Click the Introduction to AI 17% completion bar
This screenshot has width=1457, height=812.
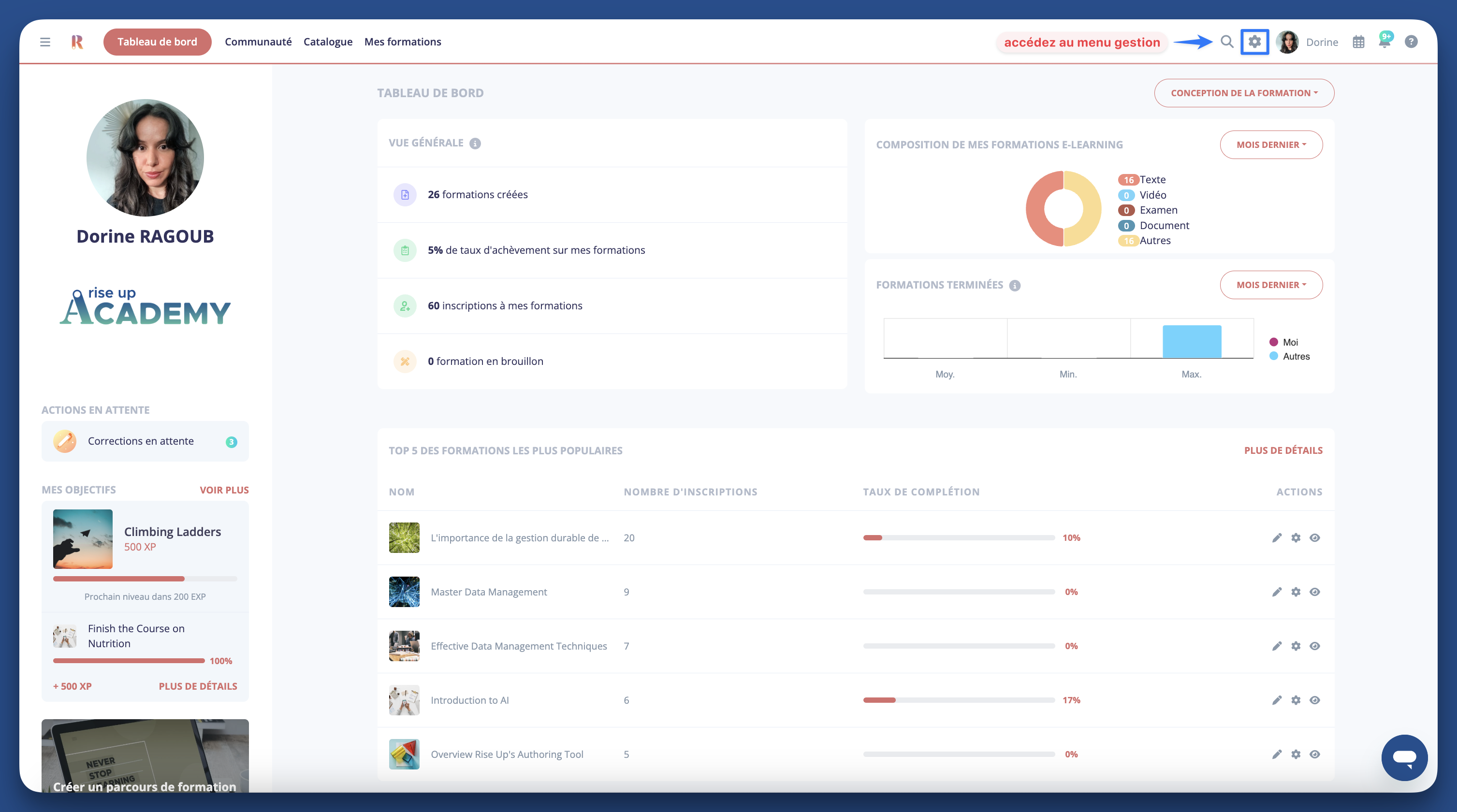[x=959, y=700]
